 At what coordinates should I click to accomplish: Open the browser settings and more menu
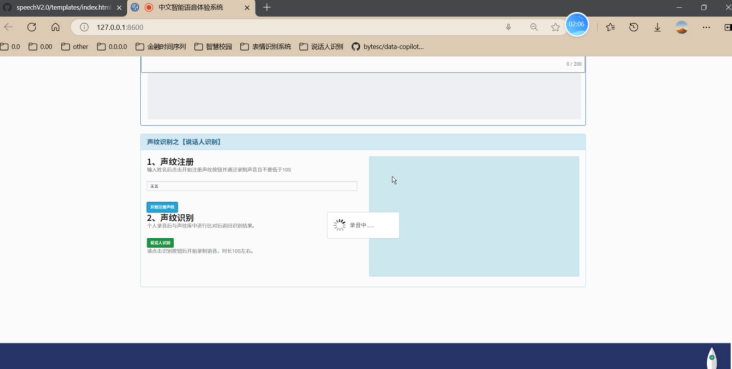[706, 27]
